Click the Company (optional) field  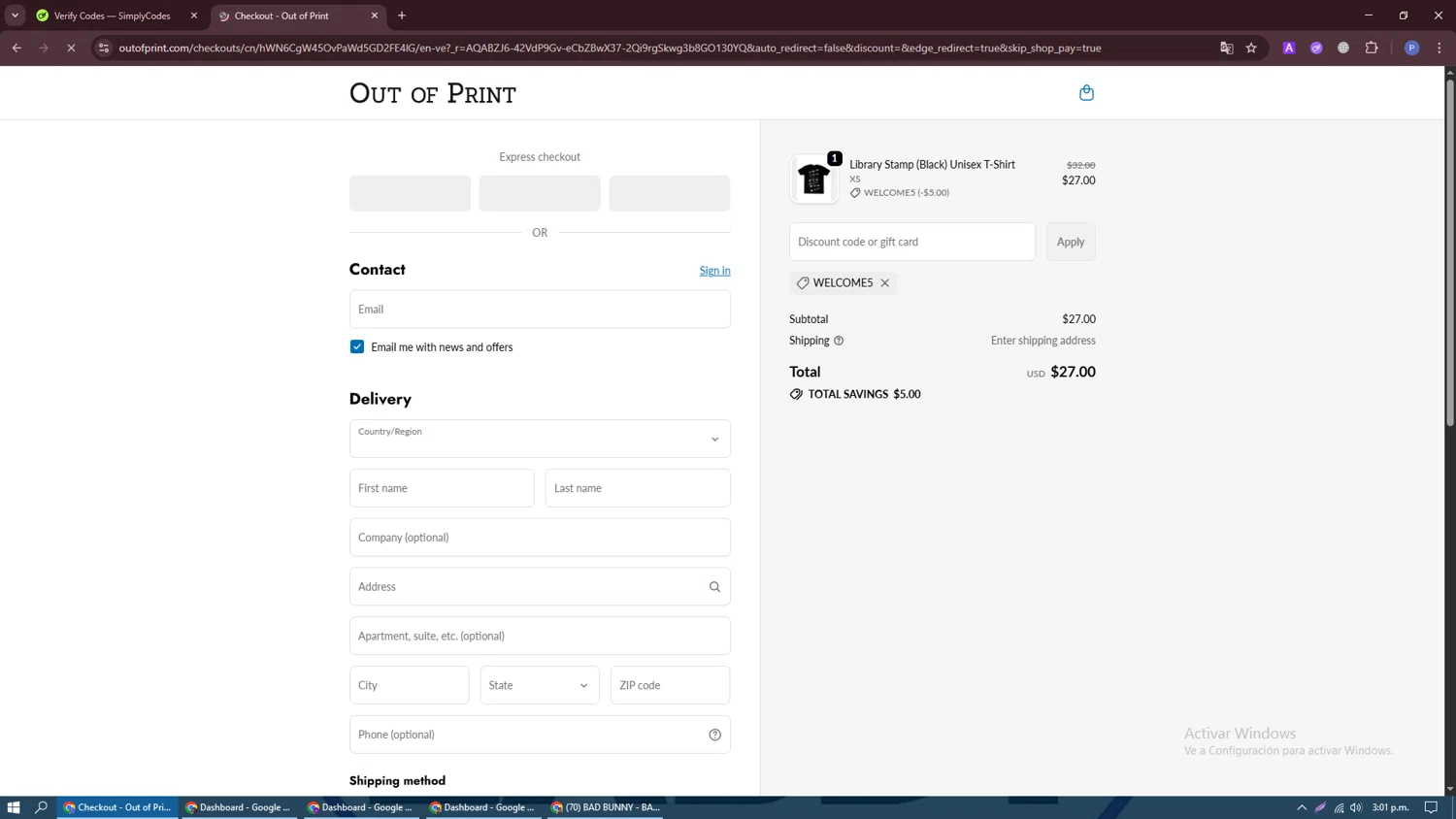(540, 538)
